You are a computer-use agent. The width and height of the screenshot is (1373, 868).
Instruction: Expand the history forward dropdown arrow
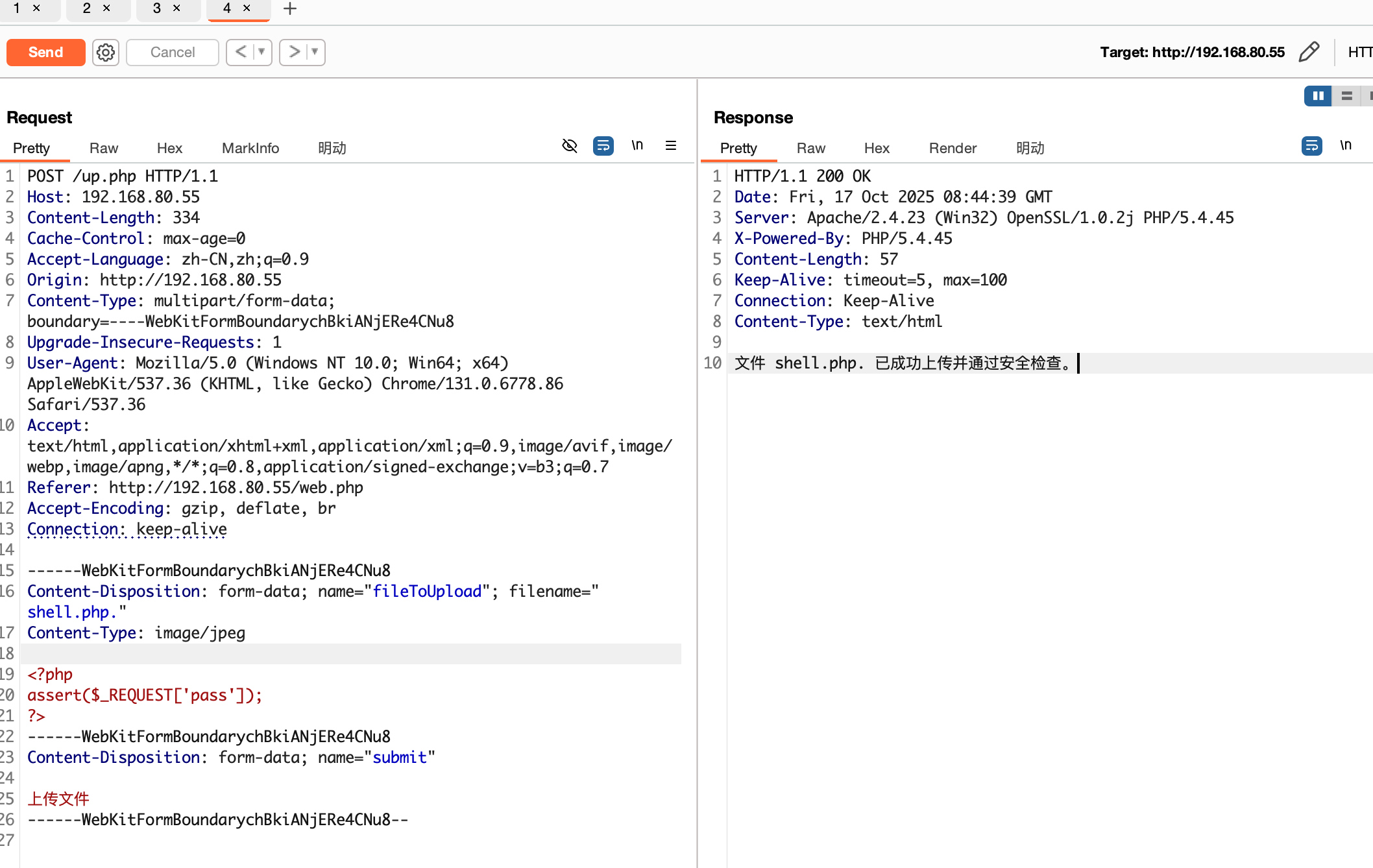tap(315, 52)
